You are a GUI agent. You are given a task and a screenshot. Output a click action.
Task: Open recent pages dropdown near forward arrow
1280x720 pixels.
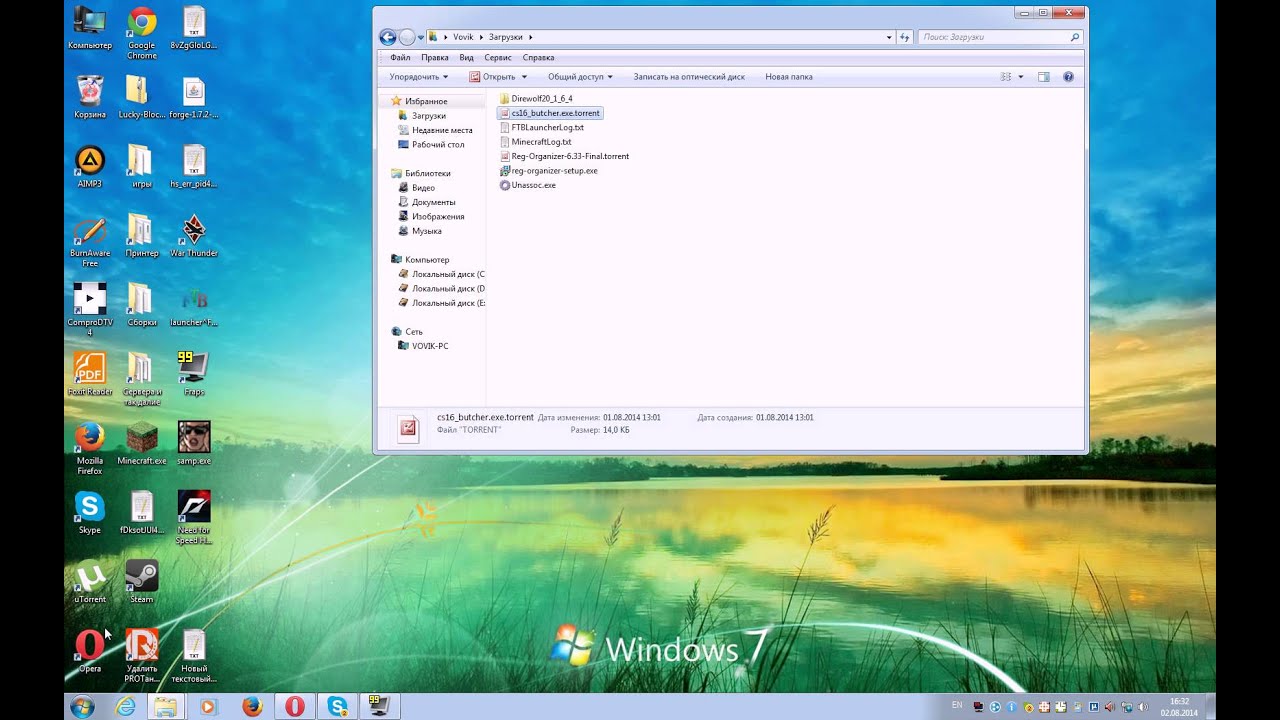tap(421, 37)
